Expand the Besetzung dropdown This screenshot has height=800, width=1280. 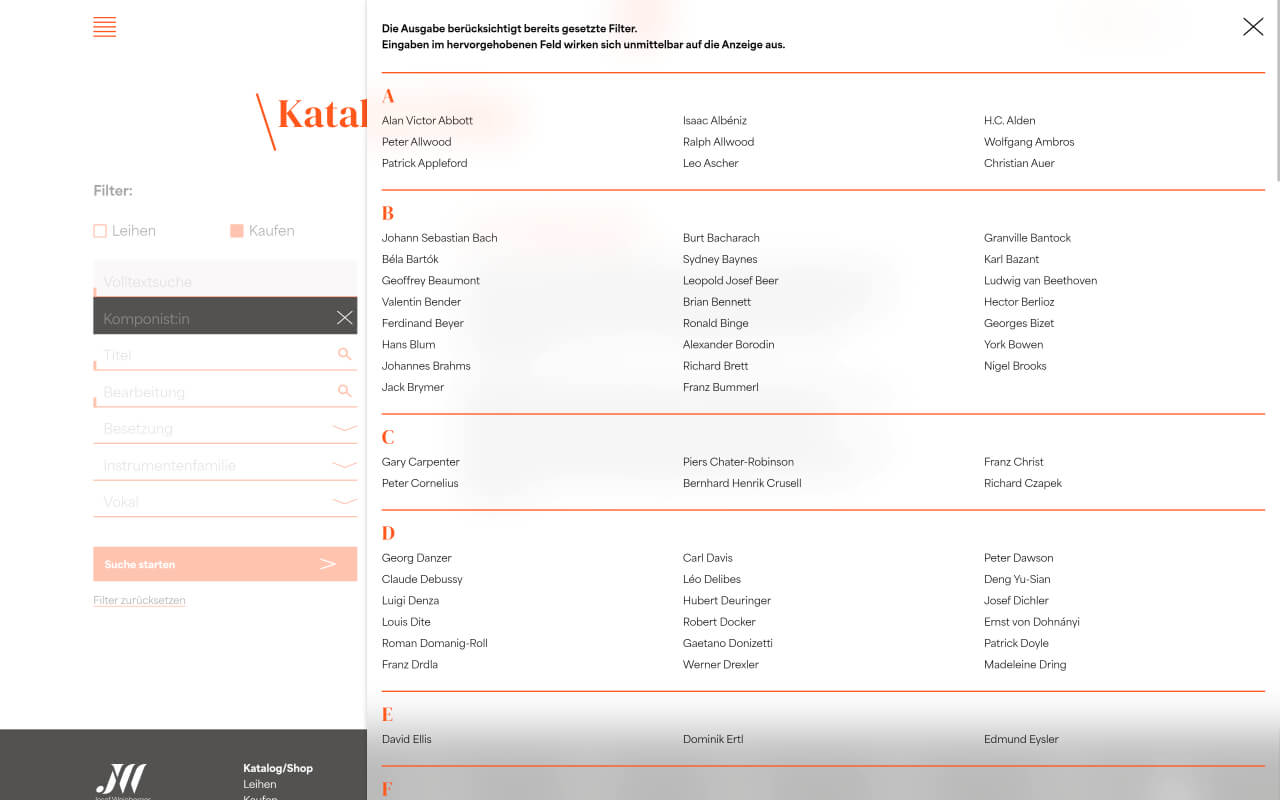coord(344,428)
